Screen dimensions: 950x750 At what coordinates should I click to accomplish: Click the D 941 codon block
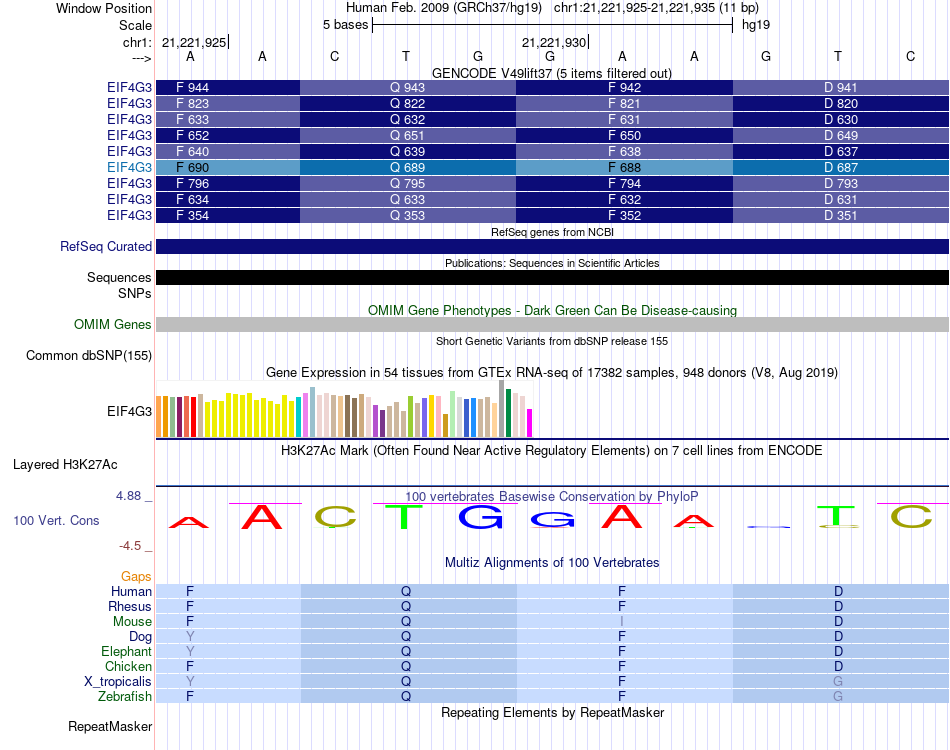tap(841, 87)
